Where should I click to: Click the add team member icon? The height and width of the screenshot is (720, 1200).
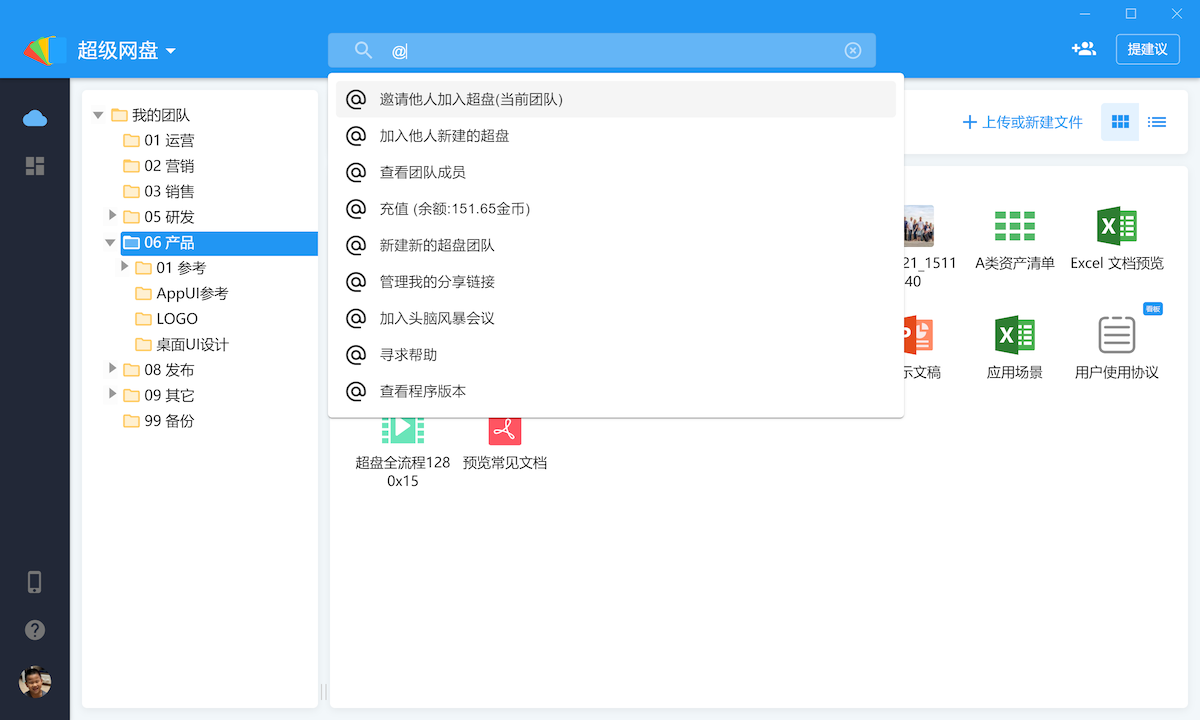1083,49
